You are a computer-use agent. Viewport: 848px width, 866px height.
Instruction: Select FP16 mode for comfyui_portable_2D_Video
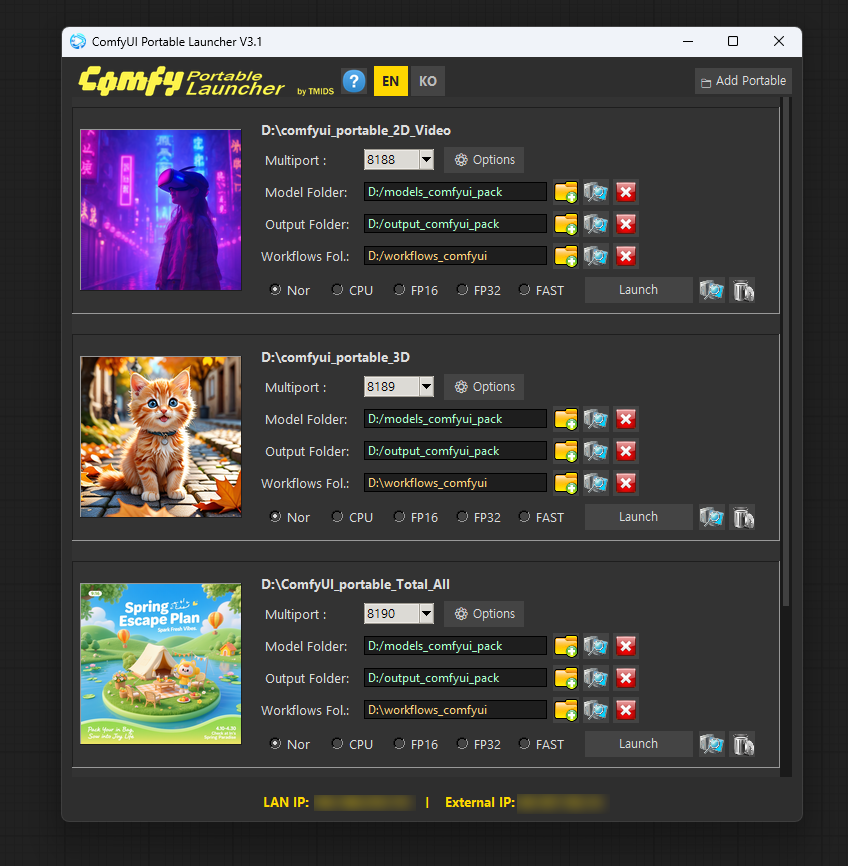coord(416,291)
